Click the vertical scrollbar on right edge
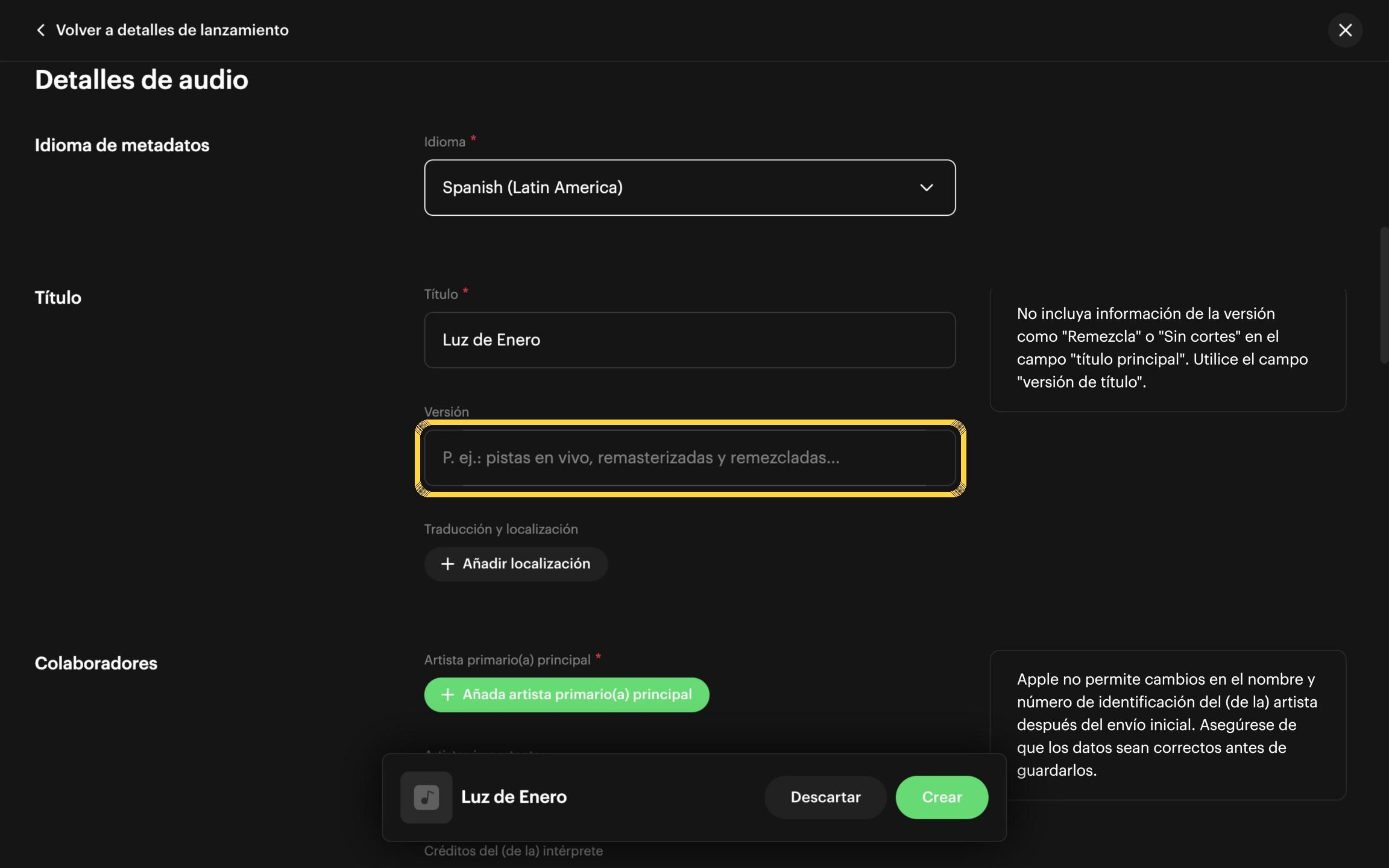 [x=1384, y=295]
